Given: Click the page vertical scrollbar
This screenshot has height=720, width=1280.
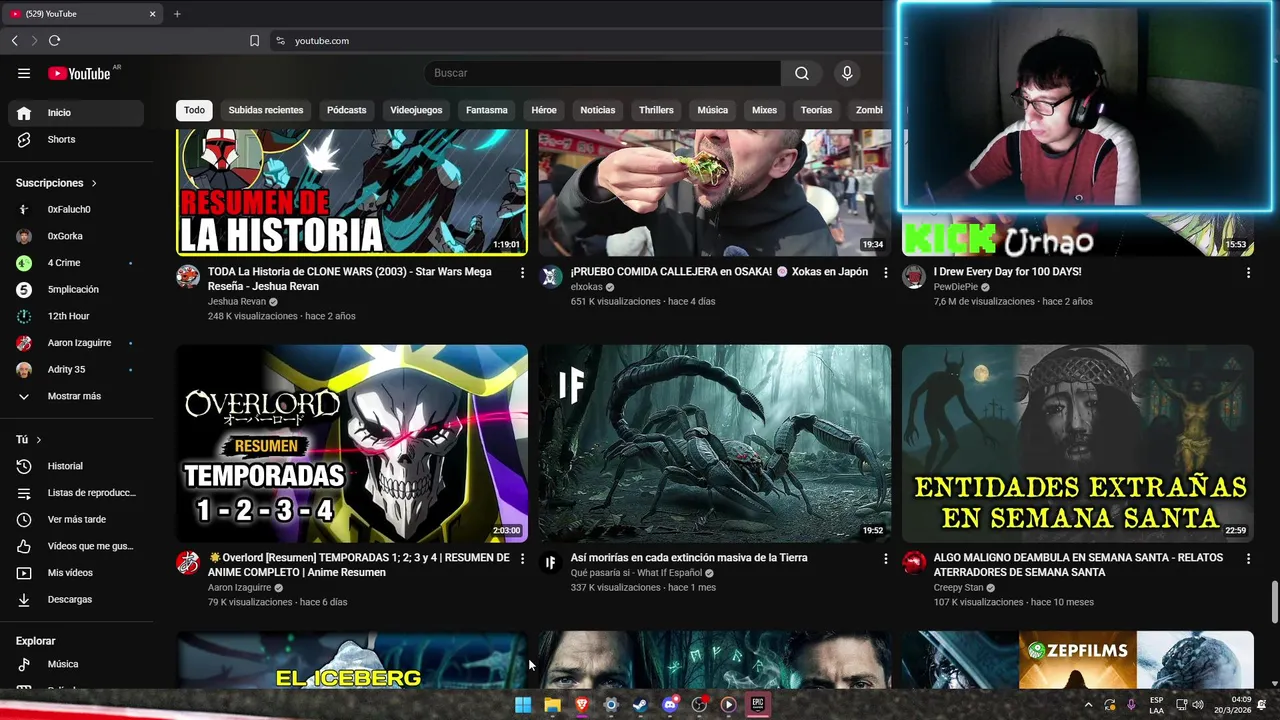Looking at the screenshot, I should [1274, 601].
